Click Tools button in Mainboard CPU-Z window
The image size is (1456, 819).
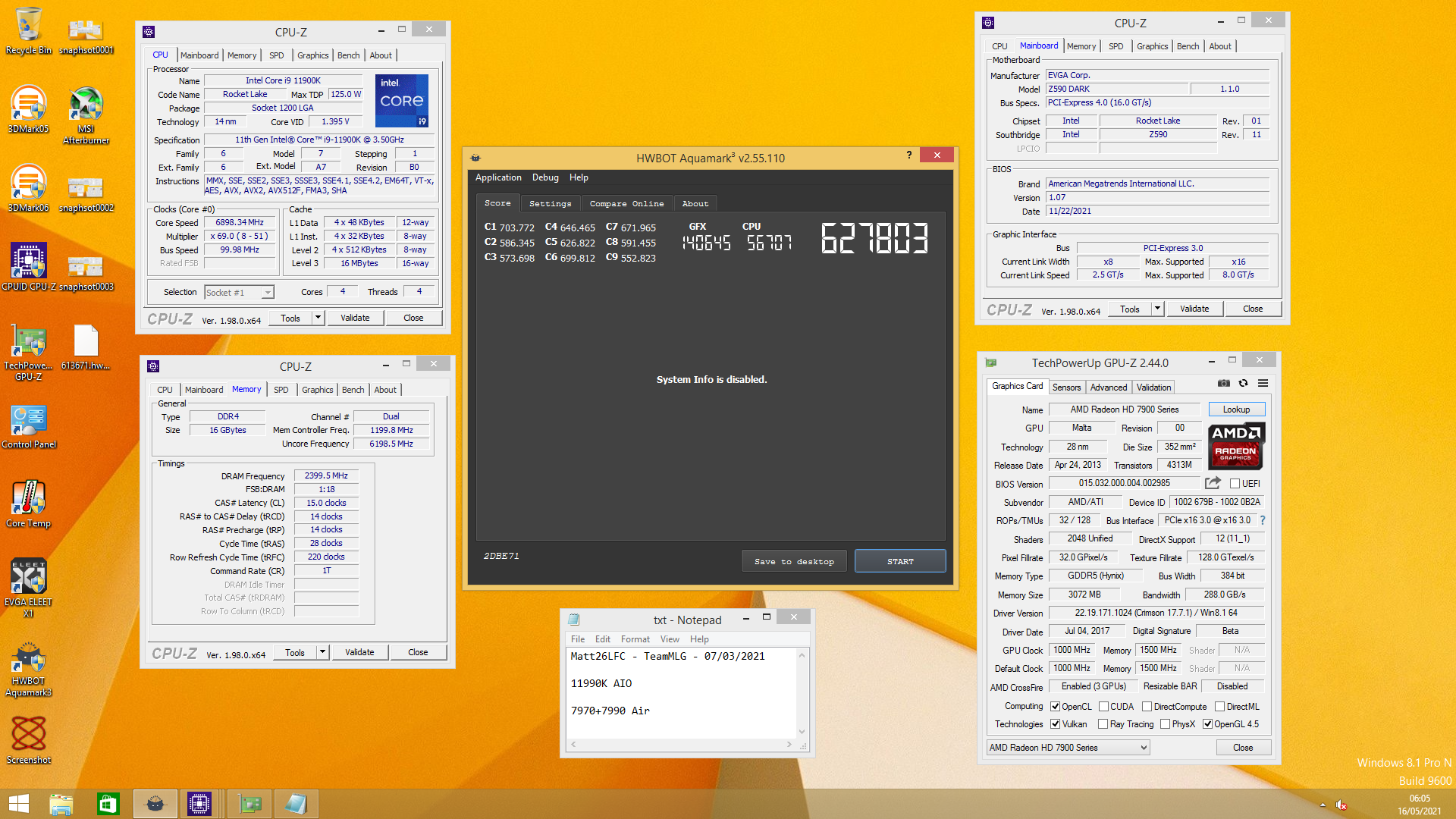click(x=1130, y=309)
